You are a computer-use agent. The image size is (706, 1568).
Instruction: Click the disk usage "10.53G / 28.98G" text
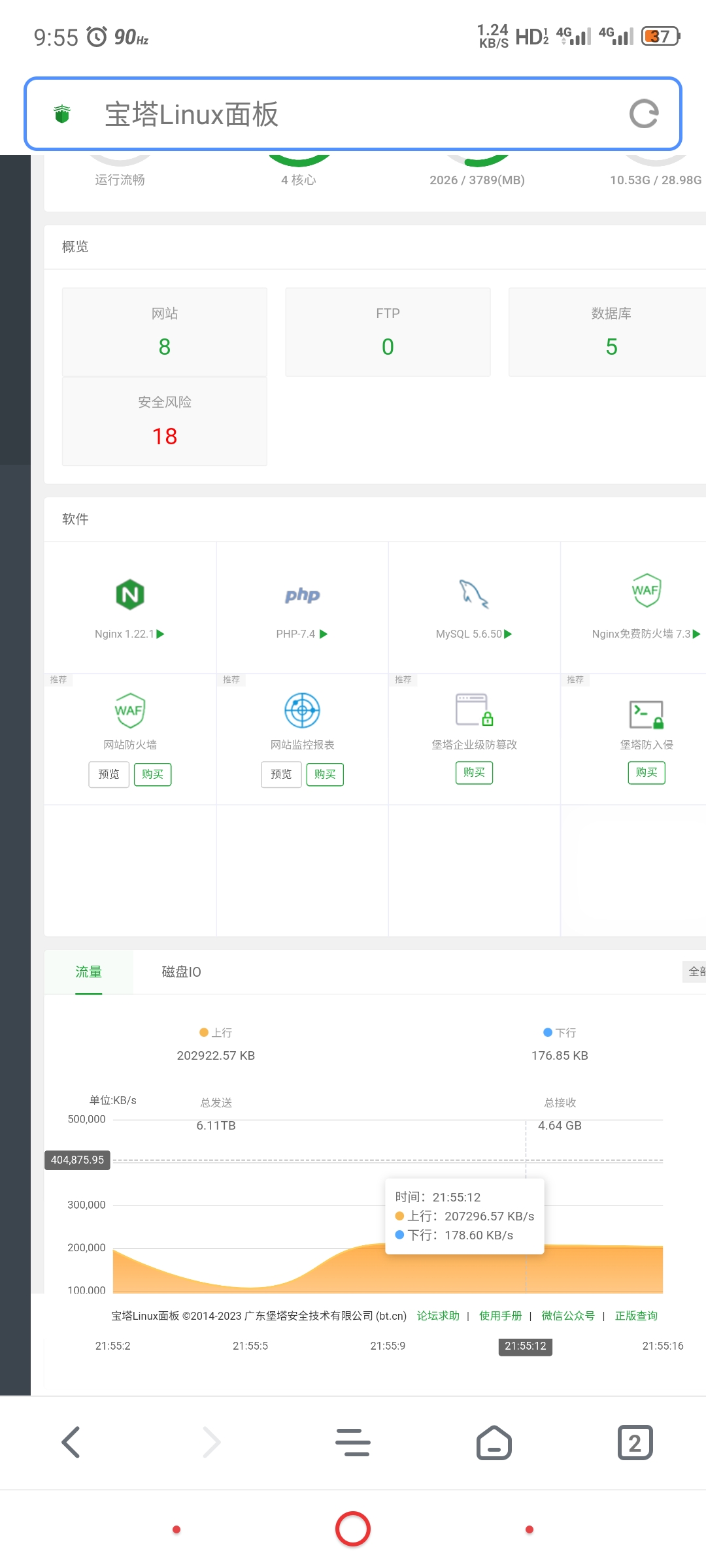point(656,180)
